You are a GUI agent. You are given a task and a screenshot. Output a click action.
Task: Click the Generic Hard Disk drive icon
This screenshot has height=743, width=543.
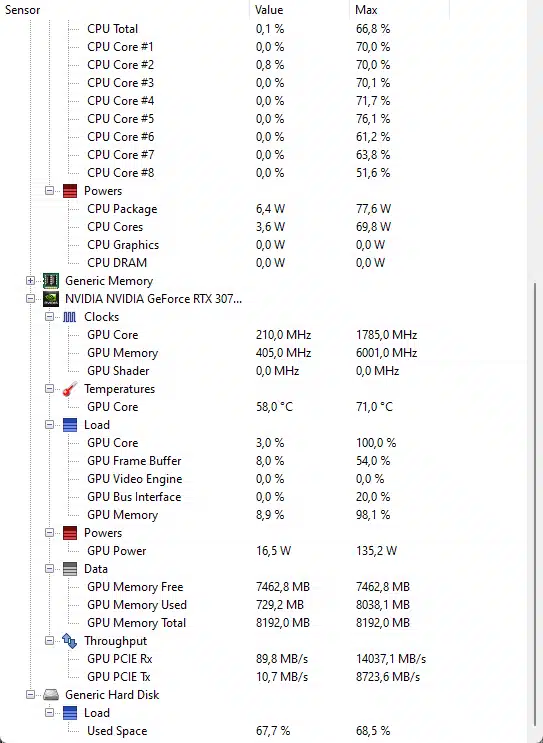click(x=51, y=695)
